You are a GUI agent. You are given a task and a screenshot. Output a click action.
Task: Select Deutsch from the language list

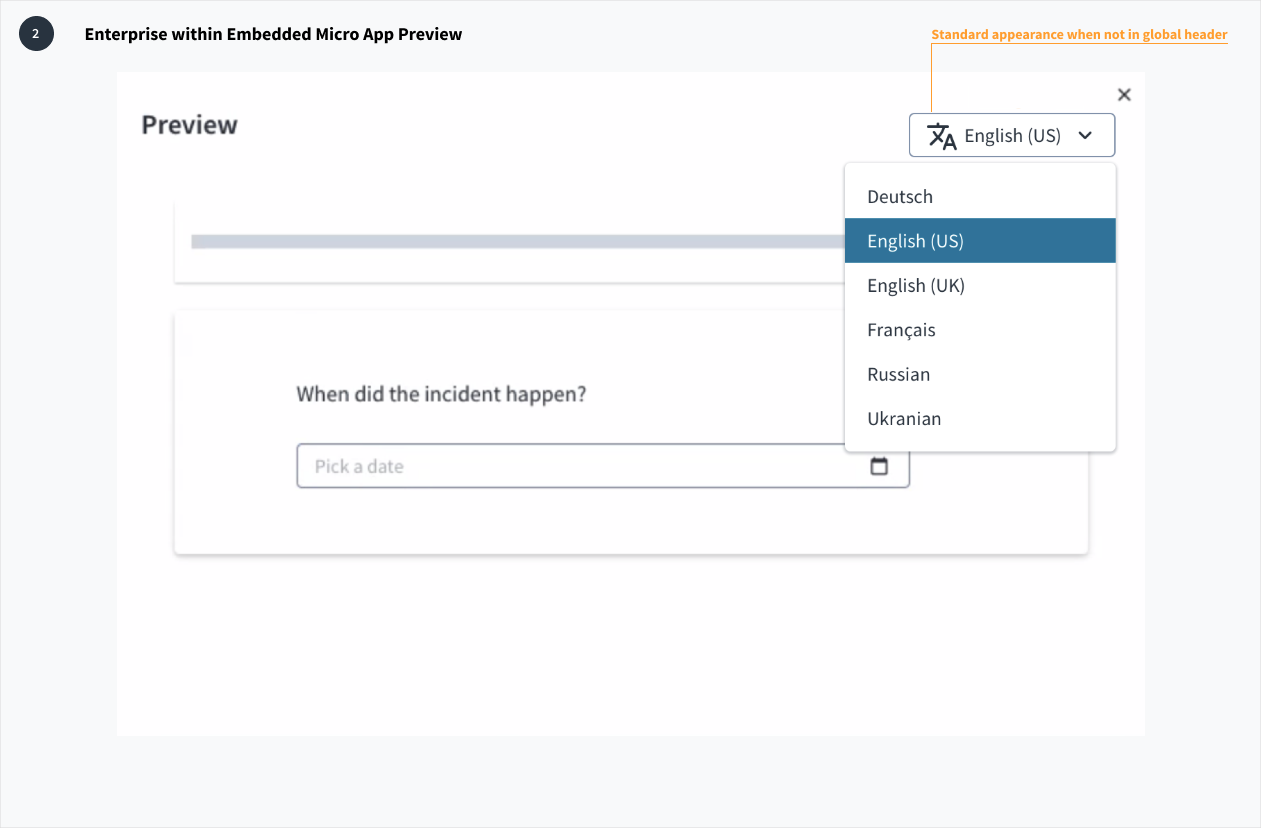899,196
